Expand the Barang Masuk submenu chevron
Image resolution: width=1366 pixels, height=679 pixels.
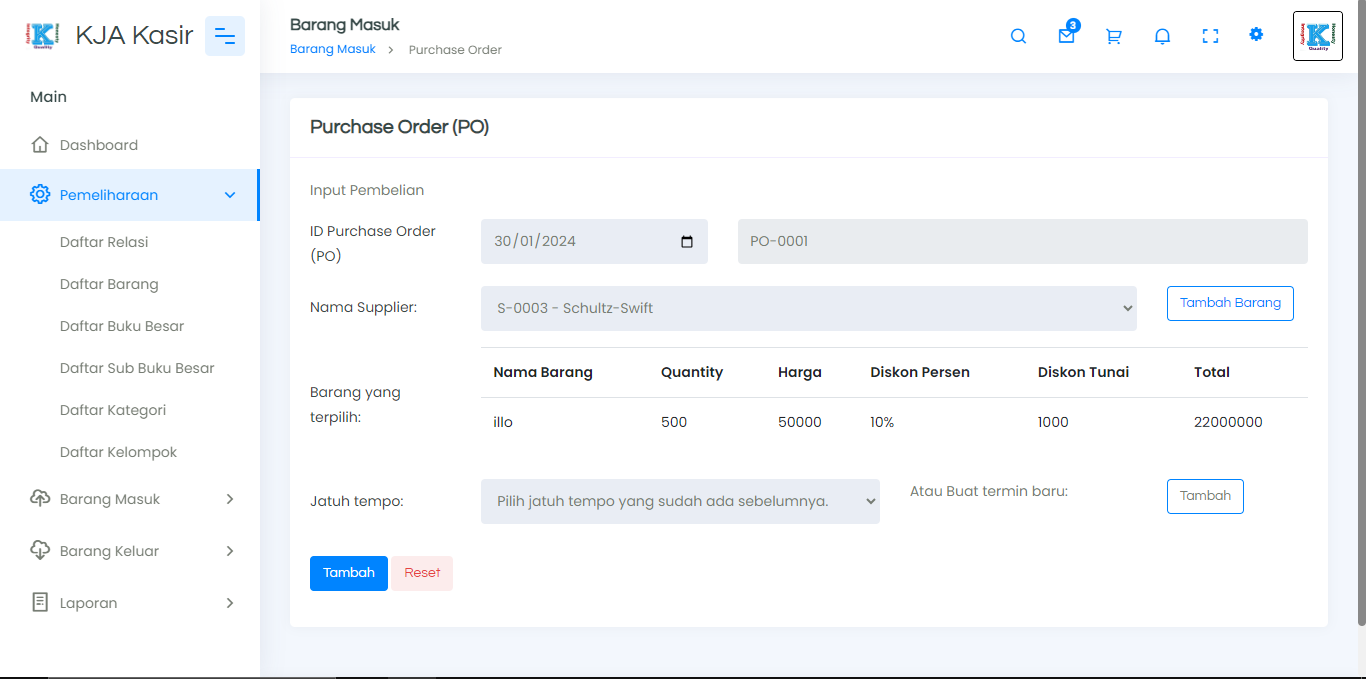230,499
